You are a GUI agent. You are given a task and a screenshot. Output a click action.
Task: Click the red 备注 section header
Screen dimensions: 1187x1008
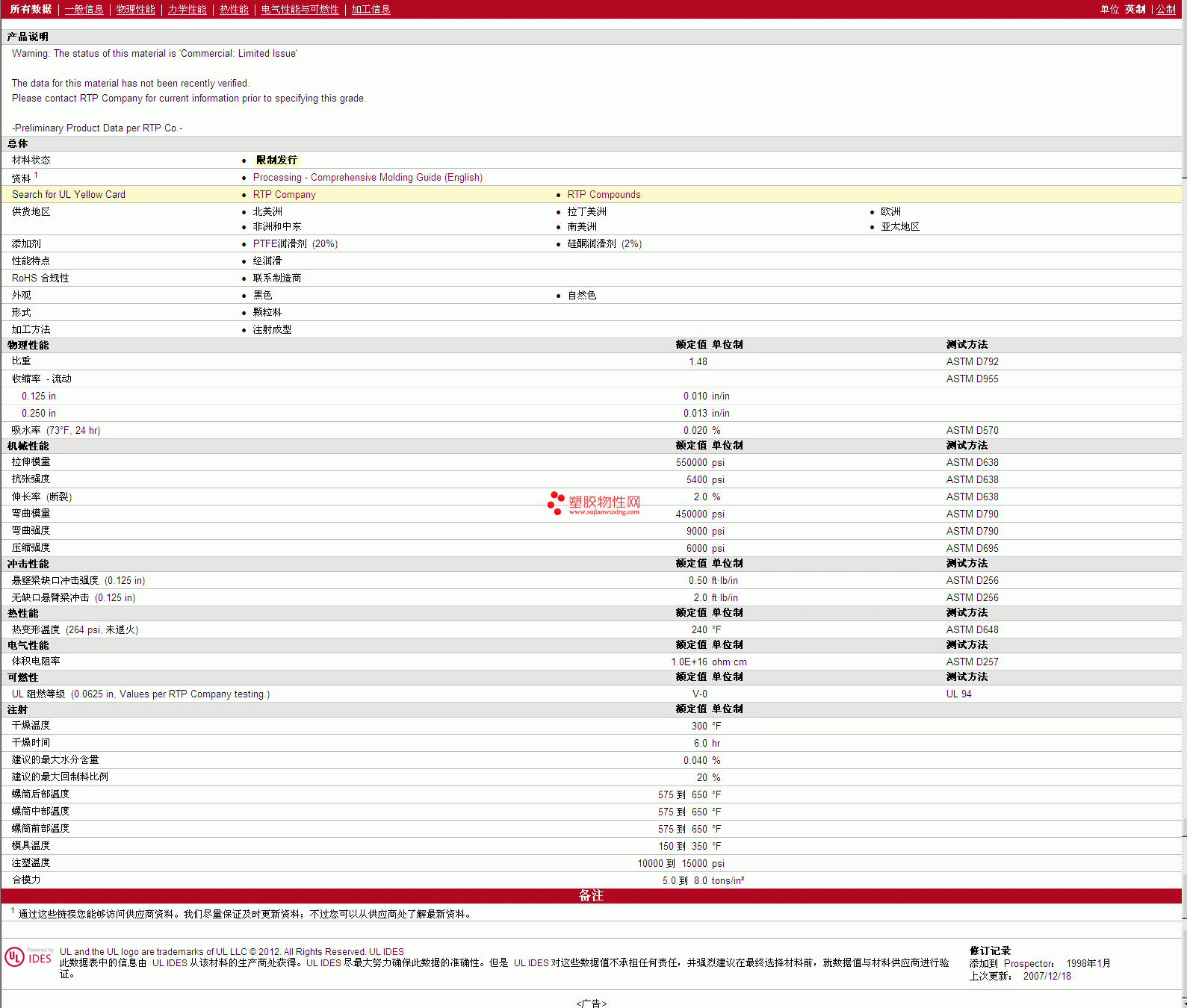(x=591, y=895)
